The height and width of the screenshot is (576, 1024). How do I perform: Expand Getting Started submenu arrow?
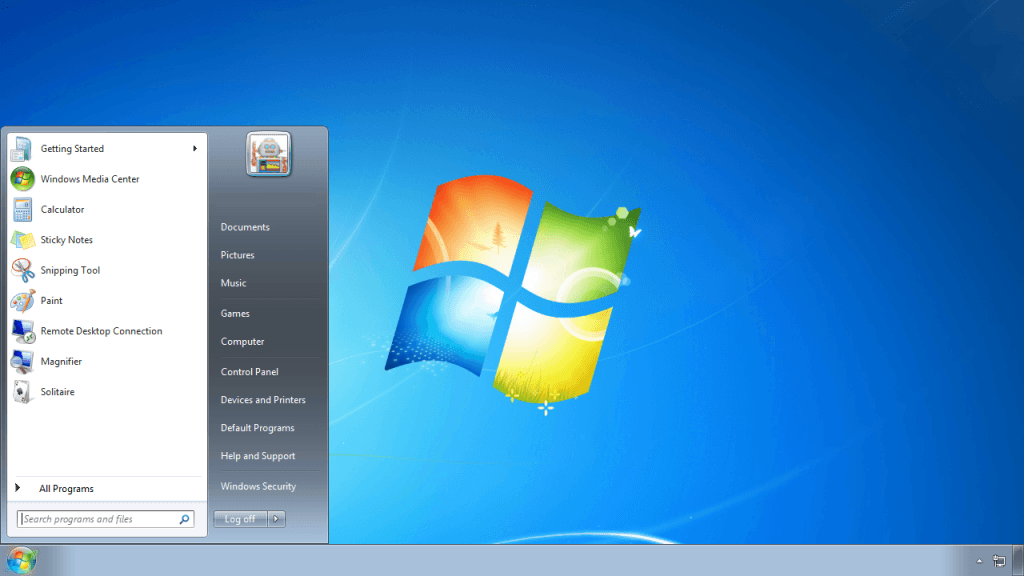195,149
